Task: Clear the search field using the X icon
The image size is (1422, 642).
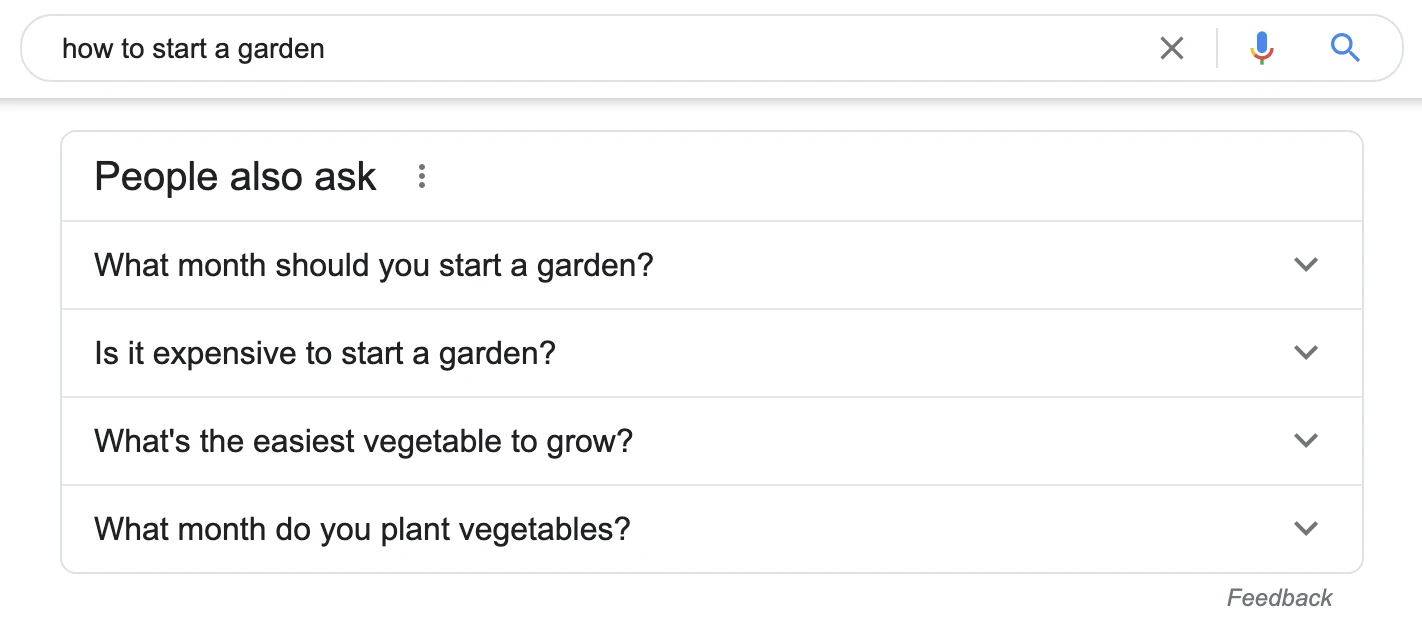Action: (1171, 47)
